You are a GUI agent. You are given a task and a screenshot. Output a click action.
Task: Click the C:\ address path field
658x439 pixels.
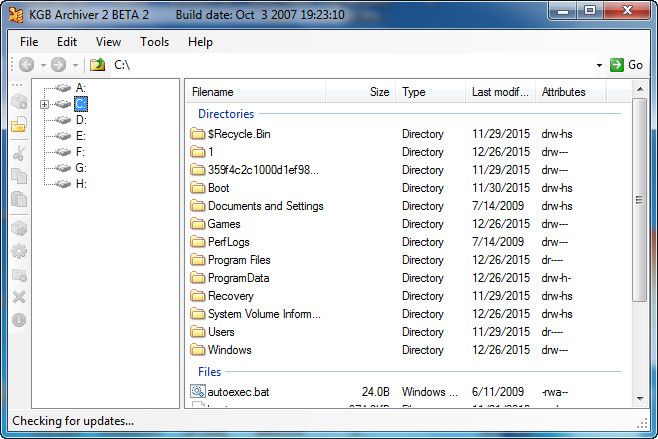352,65
